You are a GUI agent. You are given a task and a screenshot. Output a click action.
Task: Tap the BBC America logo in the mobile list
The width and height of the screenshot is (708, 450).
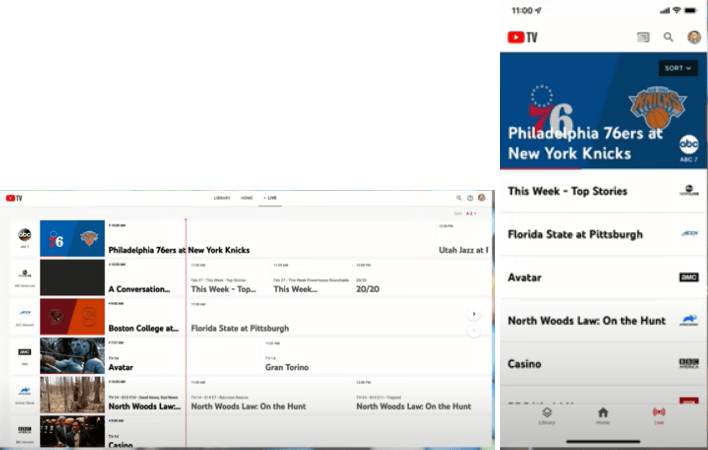(689, 363)
